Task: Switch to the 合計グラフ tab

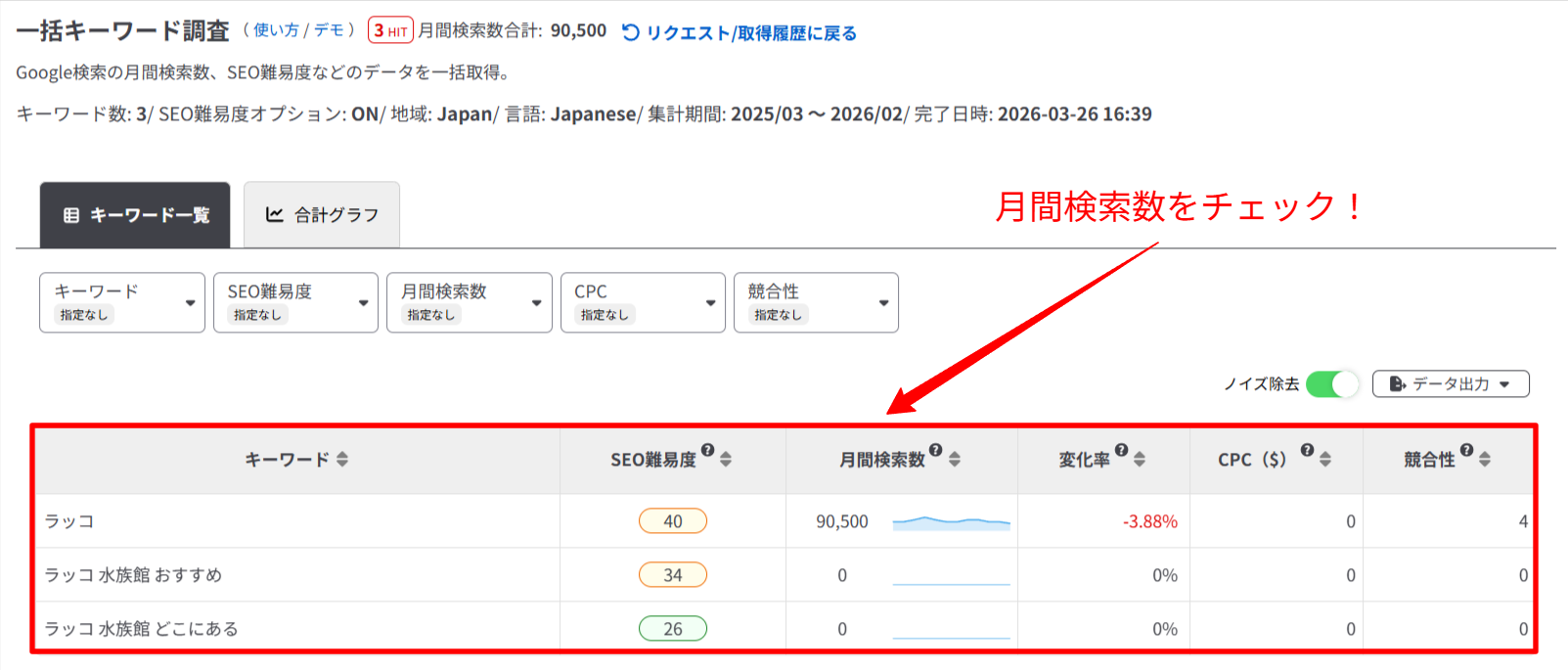Action: pos(322,215)
